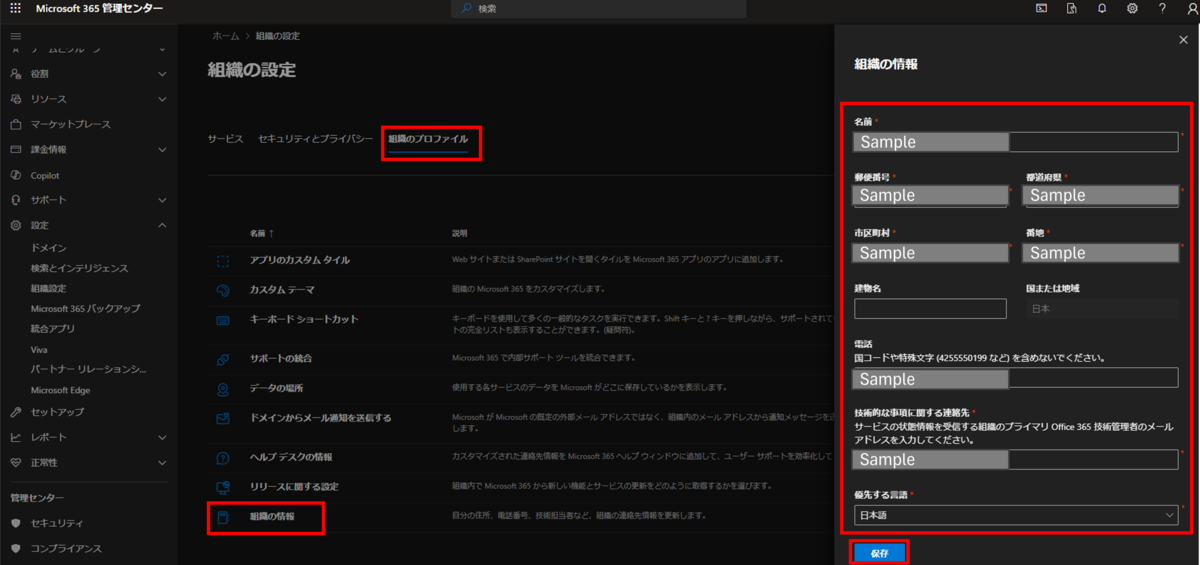This screenshot has height=565, width=1200.
Task: Click the セキュリティ shield icon
Action: coord(15,523)
